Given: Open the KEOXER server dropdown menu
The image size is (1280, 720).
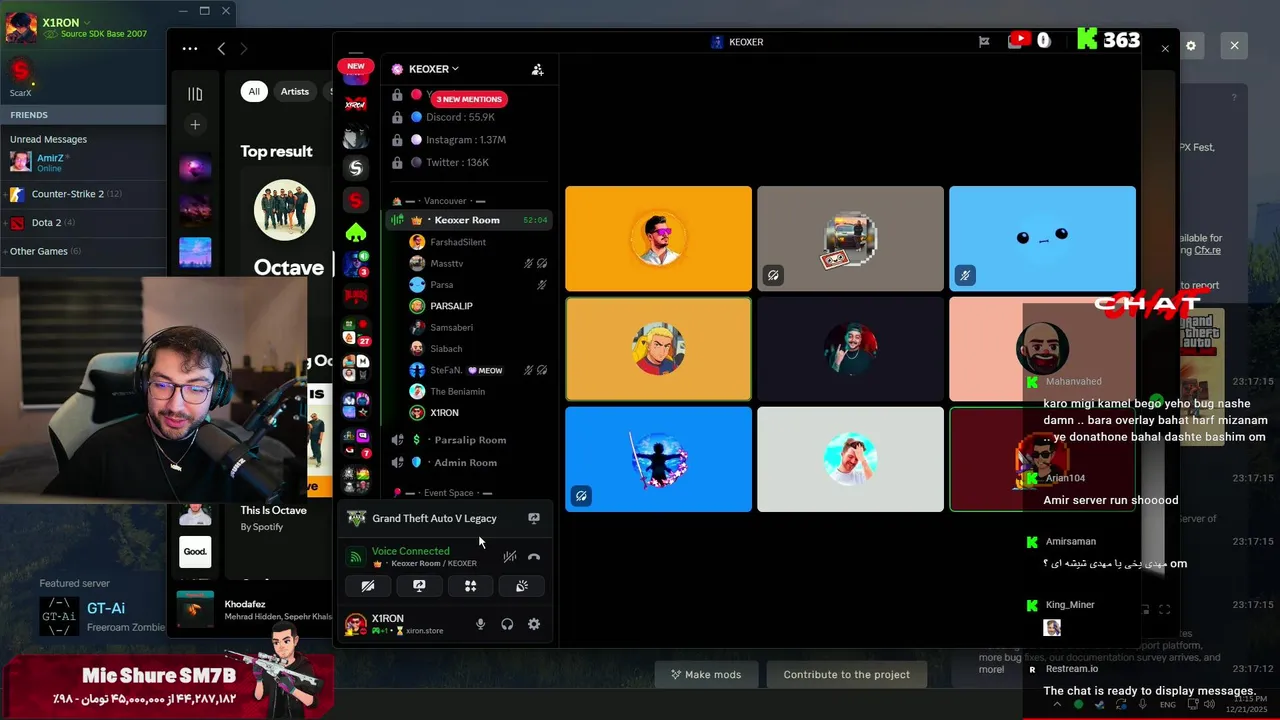Looking at the screenshot, I should click(x=434, y=69).
